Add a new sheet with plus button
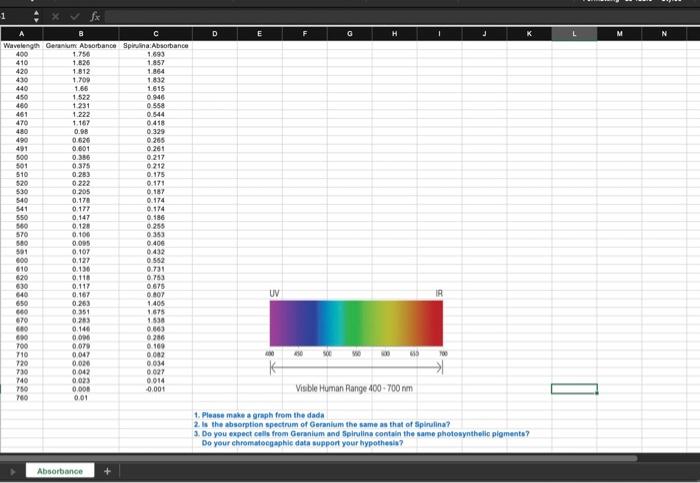The height and width of the screenshot is (483, 700). tap(107, 471)
